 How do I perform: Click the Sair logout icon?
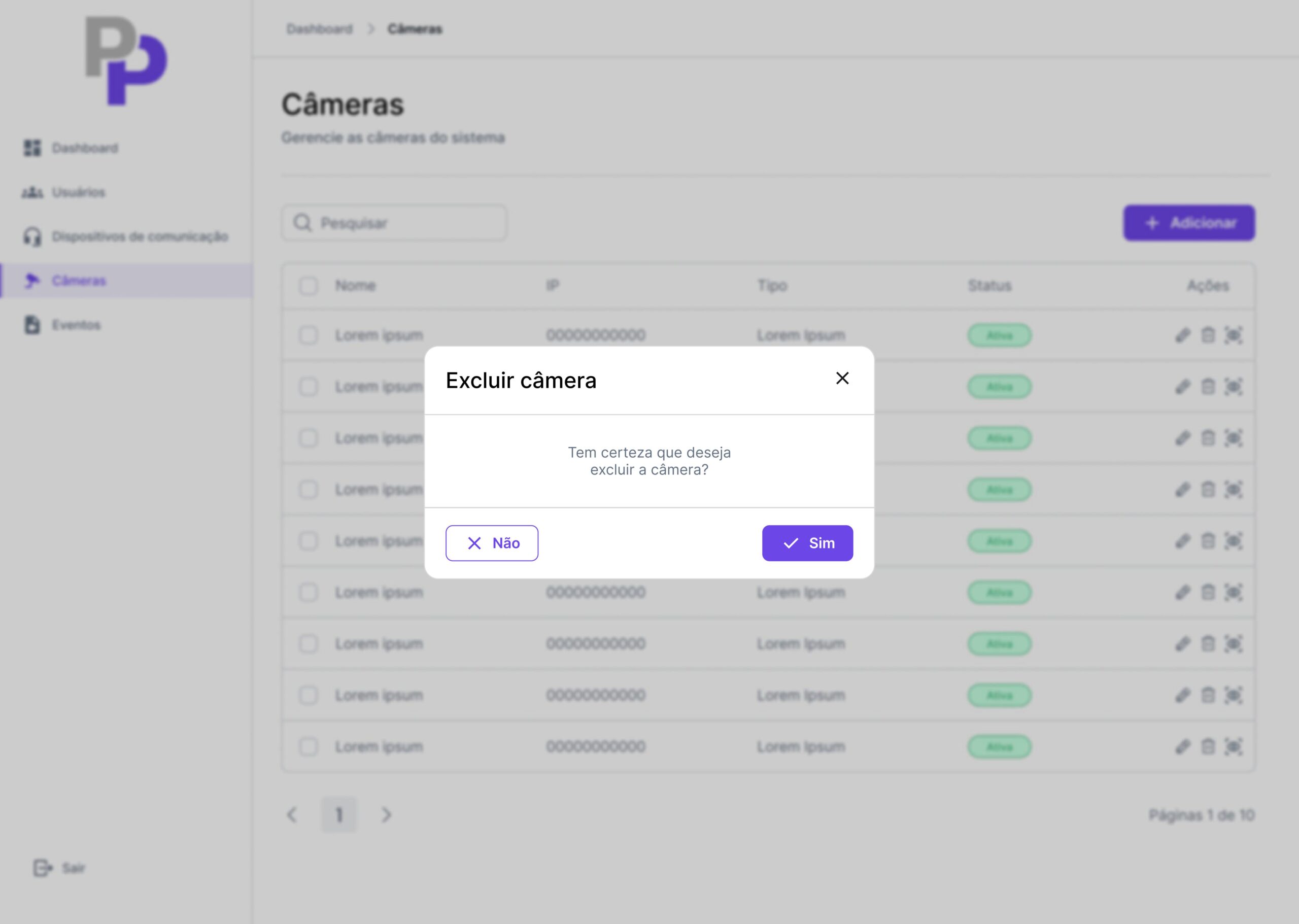pos(43,868)
